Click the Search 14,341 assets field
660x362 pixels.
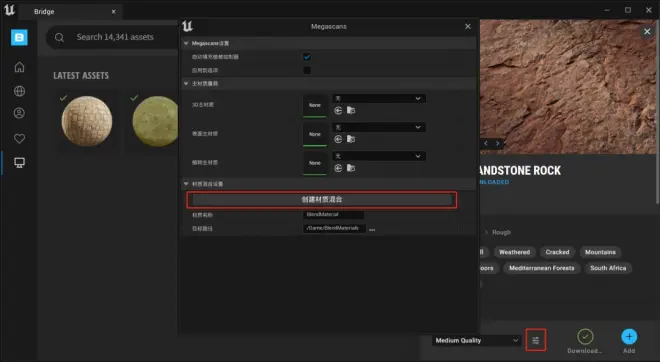coord(115,37)
